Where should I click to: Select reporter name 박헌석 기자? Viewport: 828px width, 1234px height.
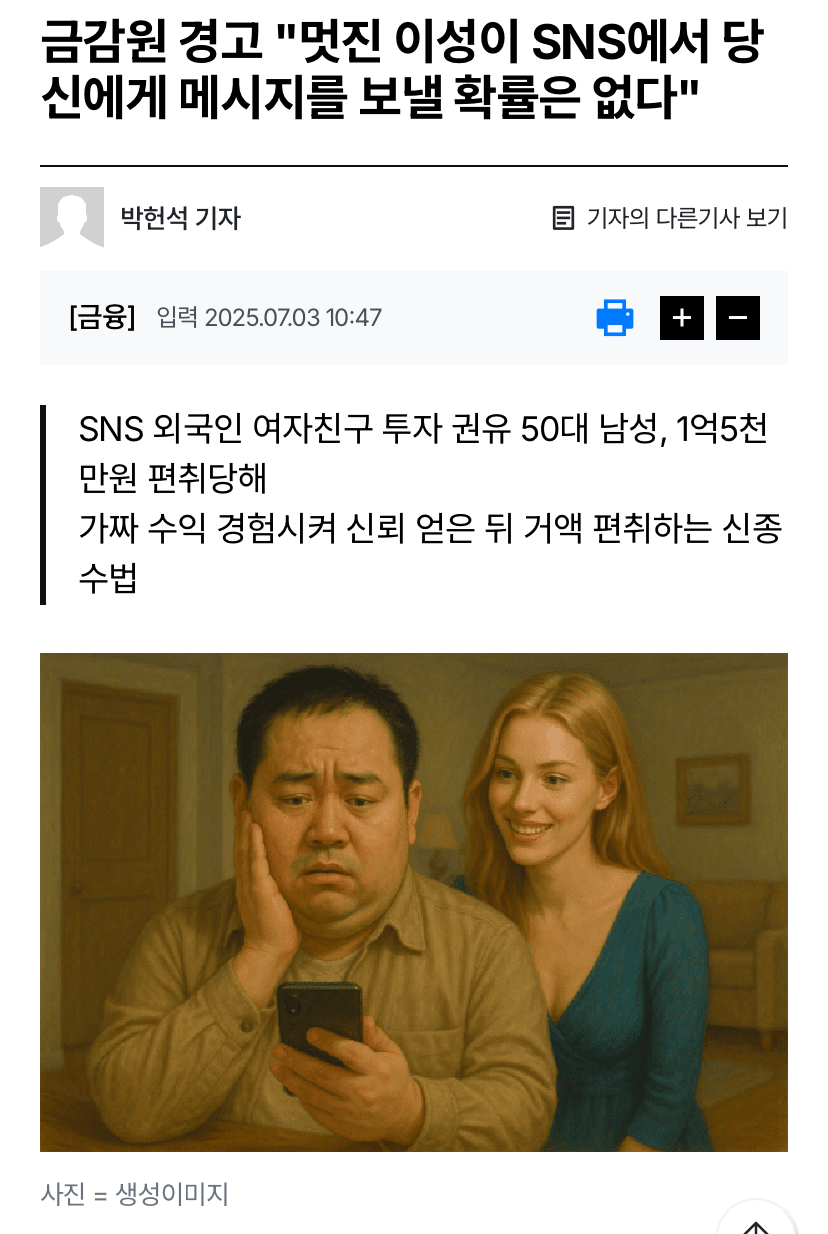pos(181,217)
